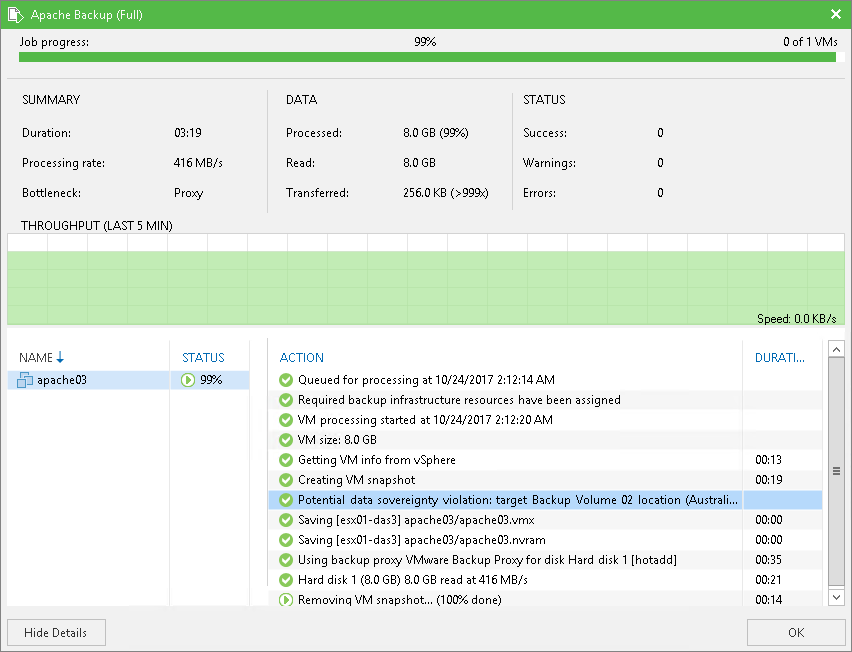The image size is (852, 652).
Task: Click the check icon beside Getting VM info from vSphere
Action: click(286, 460)
